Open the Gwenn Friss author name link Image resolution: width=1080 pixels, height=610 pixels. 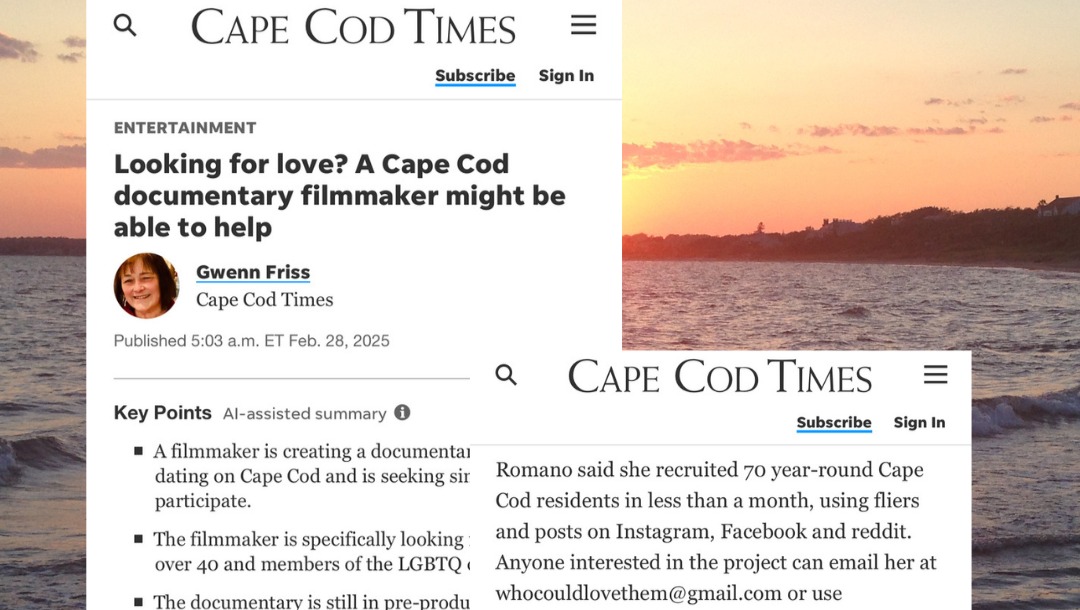click(253, 272)
